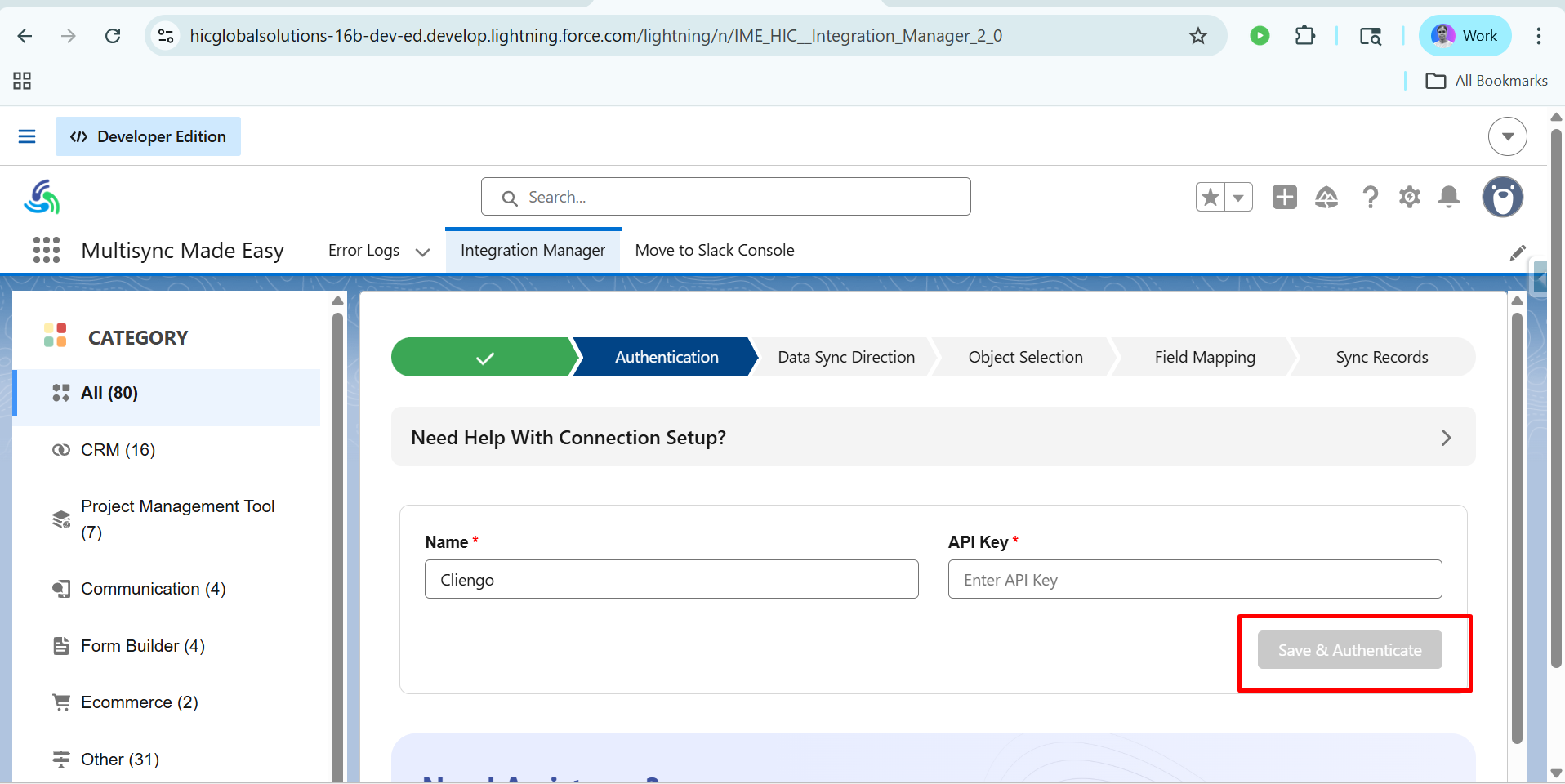Open the App Launcher grid icon
1565x784 pixels.
click(47, 250)
